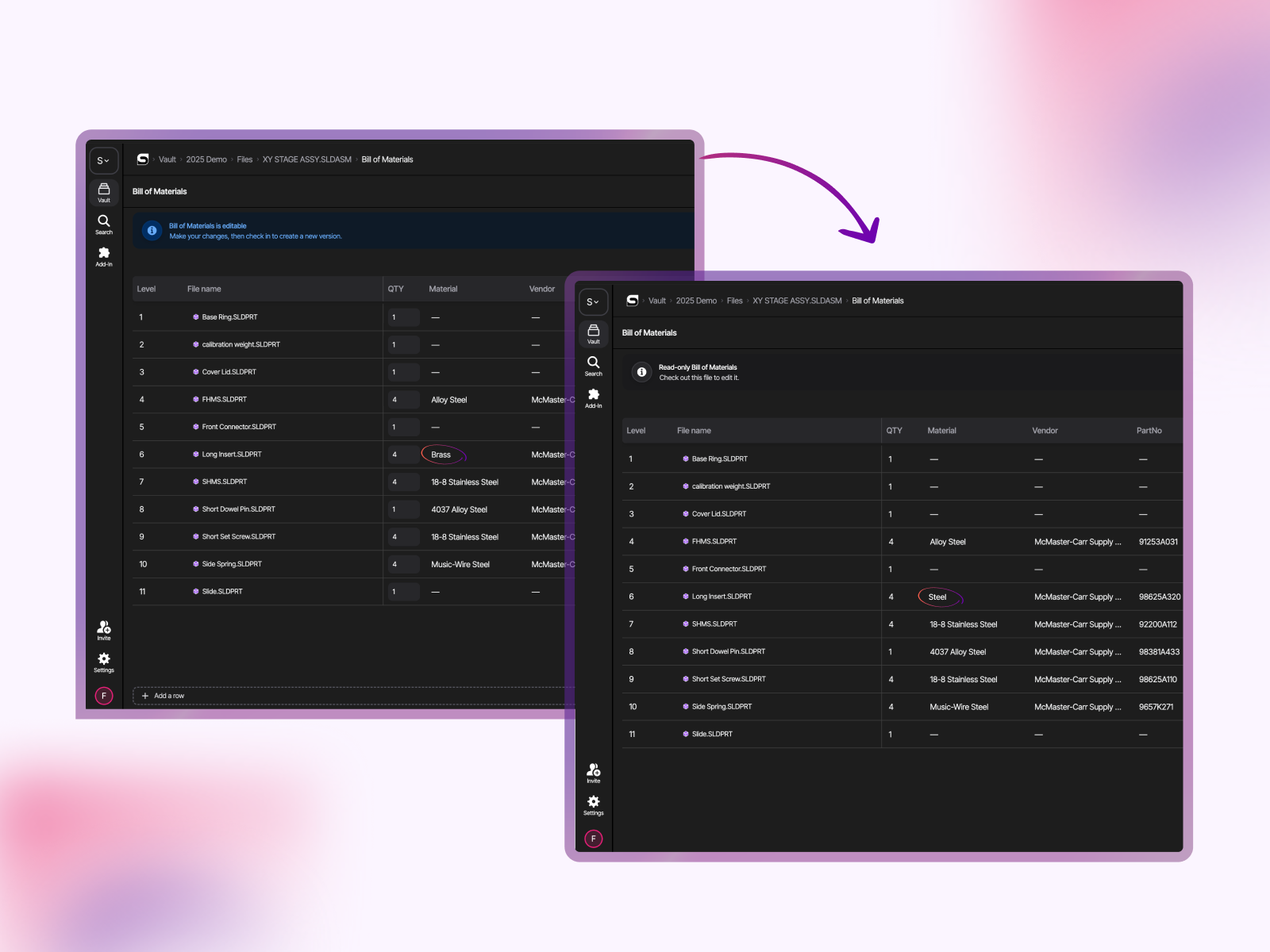
Task: Edit QTY field for Side Spring.SLDPRT in left window
Action: 403,564
